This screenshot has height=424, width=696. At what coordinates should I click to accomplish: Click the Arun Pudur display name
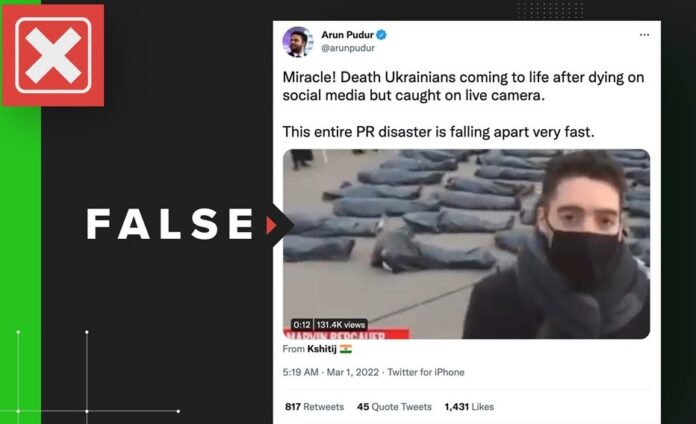point(347,35)
